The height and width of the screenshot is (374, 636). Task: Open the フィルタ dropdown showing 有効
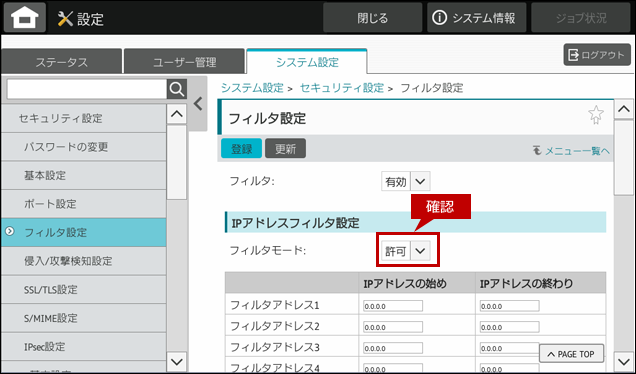pyautogui.click(x=406, y=181)
